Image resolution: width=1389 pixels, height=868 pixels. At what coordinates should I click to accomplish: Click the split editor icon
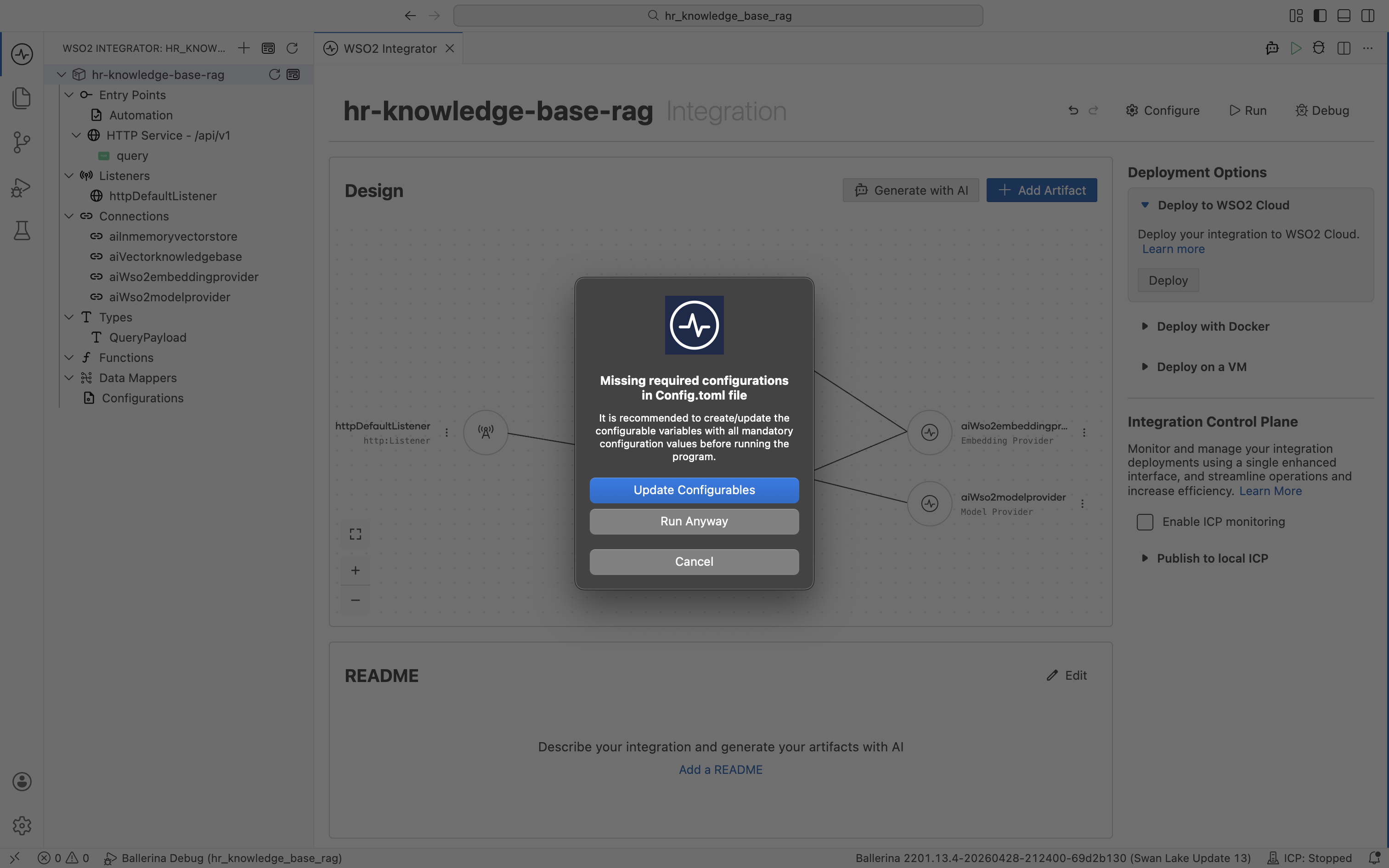(x=1344, y=48)
